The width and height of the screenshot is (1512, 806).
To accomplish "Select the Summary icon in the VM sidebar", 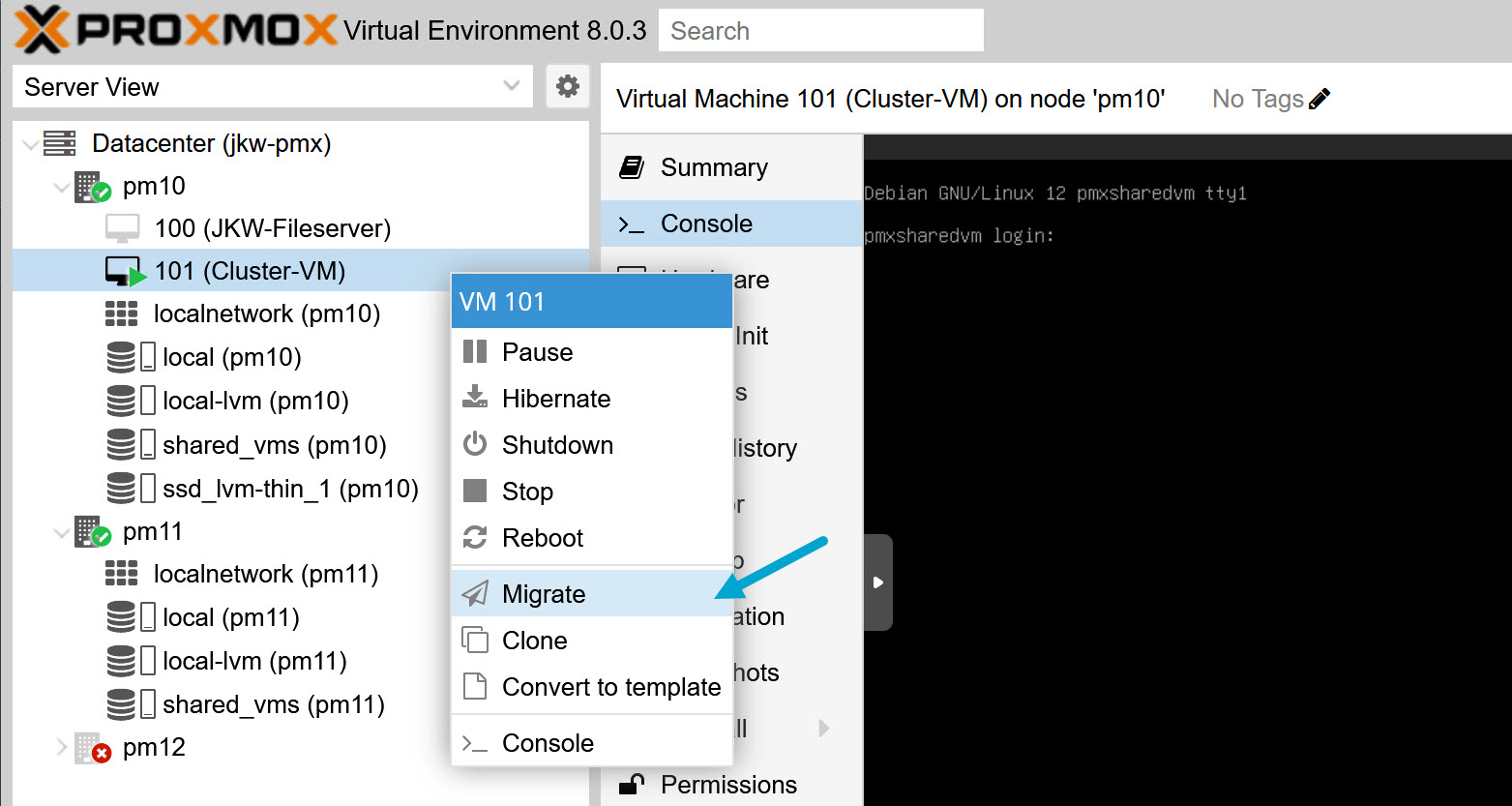I will pos(631,166).
